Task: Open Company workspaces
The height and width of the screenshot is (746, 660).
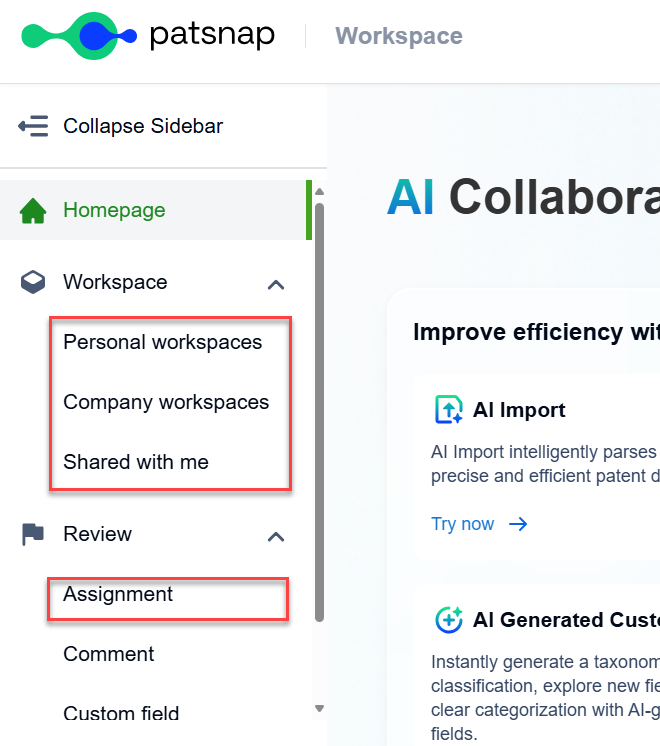Action: (x=166, y=402)
